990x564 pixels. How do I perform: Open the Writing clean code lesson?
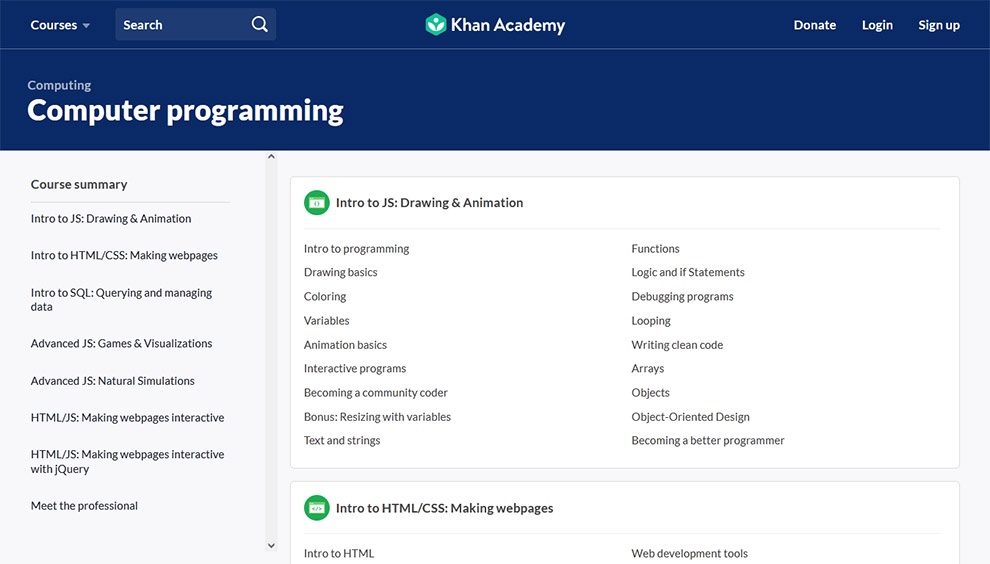[677, 345]
